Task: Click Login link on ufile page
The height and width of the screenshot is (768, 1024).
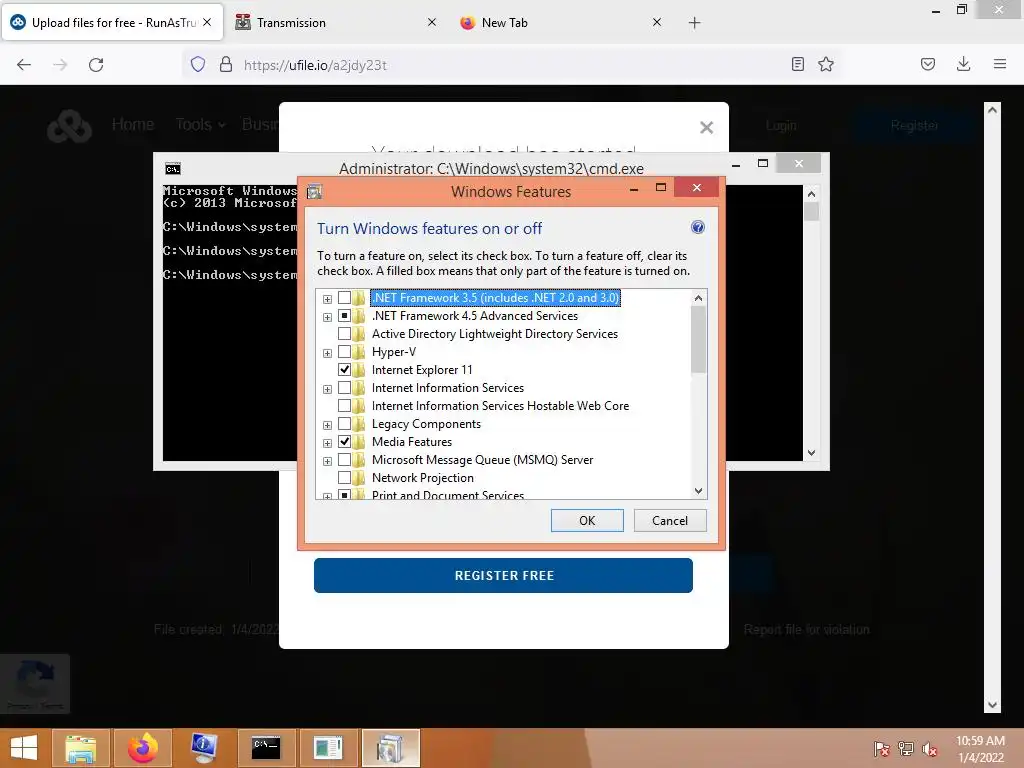Action: tap(781, 125)
